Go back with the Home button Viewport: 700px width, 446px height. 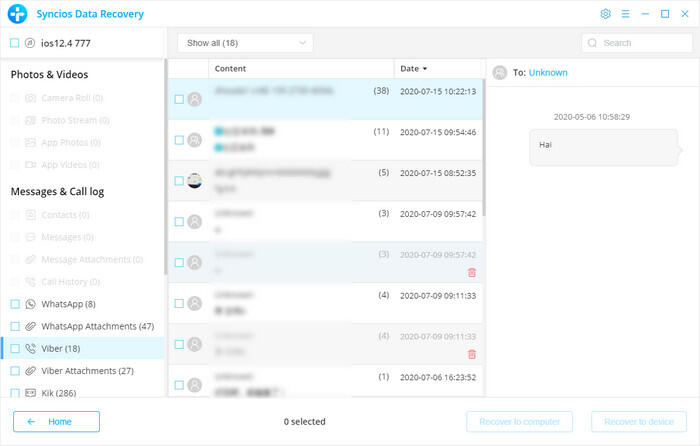point(56,421)
